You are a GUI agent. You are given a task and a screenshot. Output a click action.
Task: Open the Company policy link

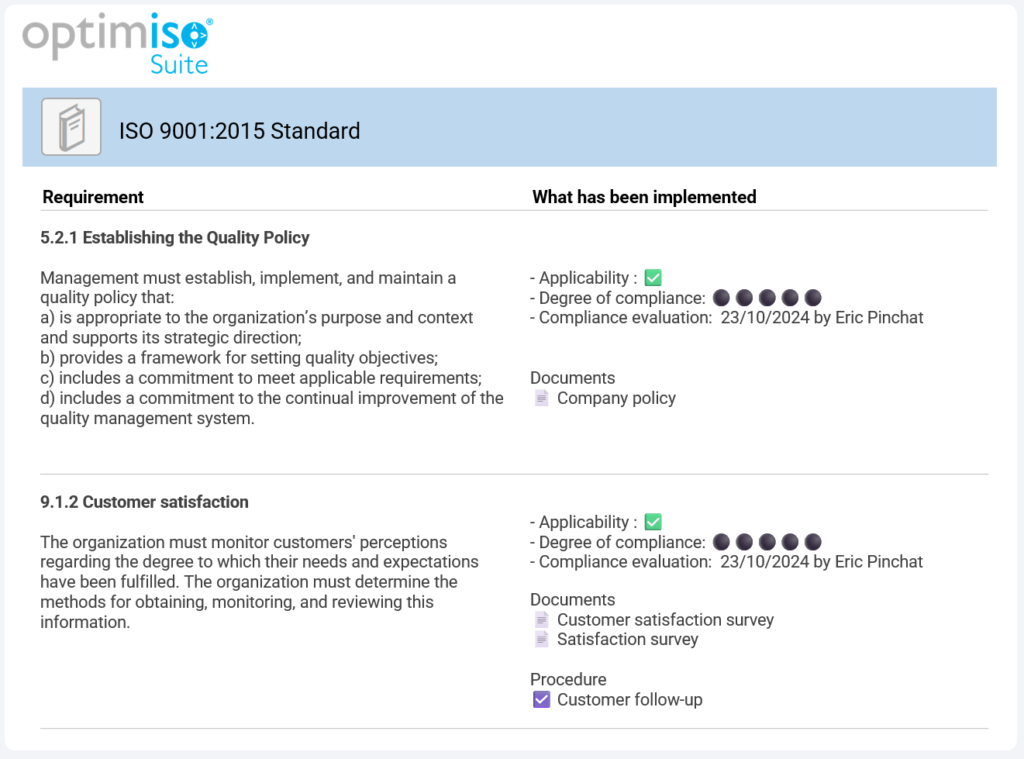[617, 397]
